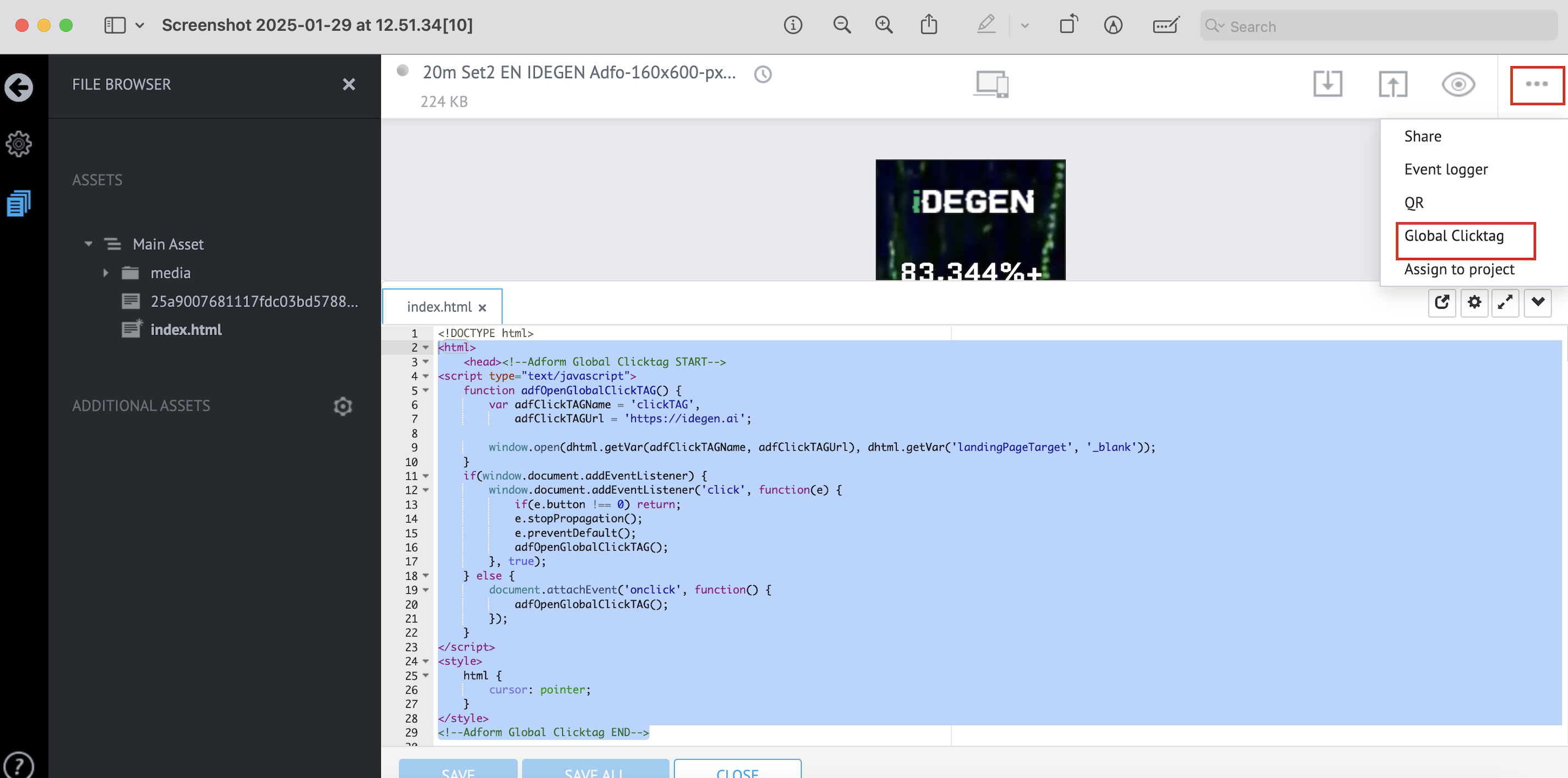1568x778 pixels.
Task: Click the SAVE button
Action: (x=458, y=770)
